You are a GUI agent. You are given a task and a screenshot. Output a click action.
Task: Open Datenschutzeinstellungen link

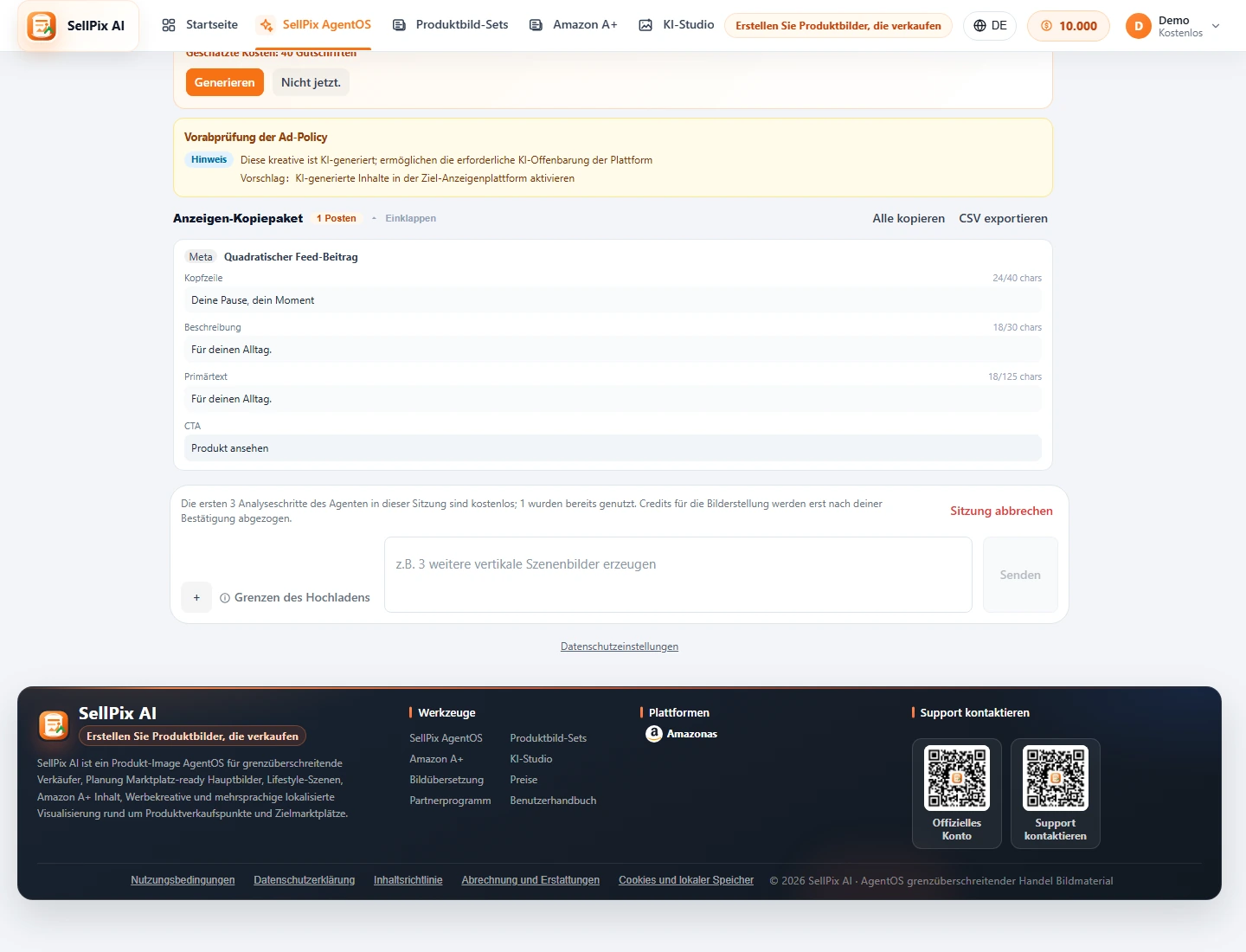tap(620, 646)
